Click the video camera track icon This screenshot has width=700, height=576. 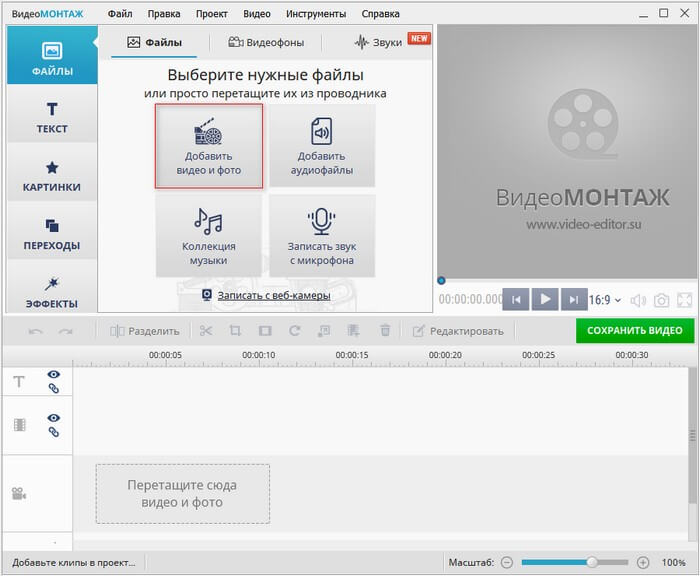(x=19, y=494)
